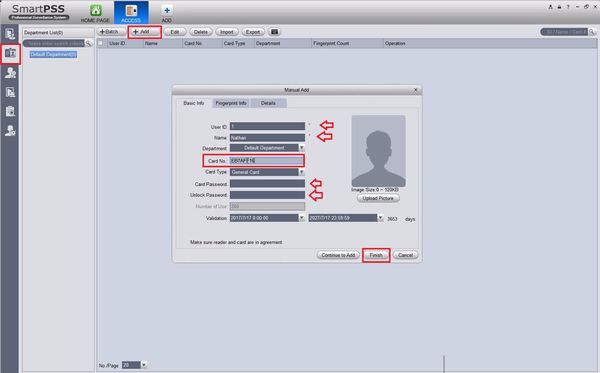The height and width of the screenshot is (373, 600).
Task: Select the ACCESS module icon
Action: coord(131,11)
